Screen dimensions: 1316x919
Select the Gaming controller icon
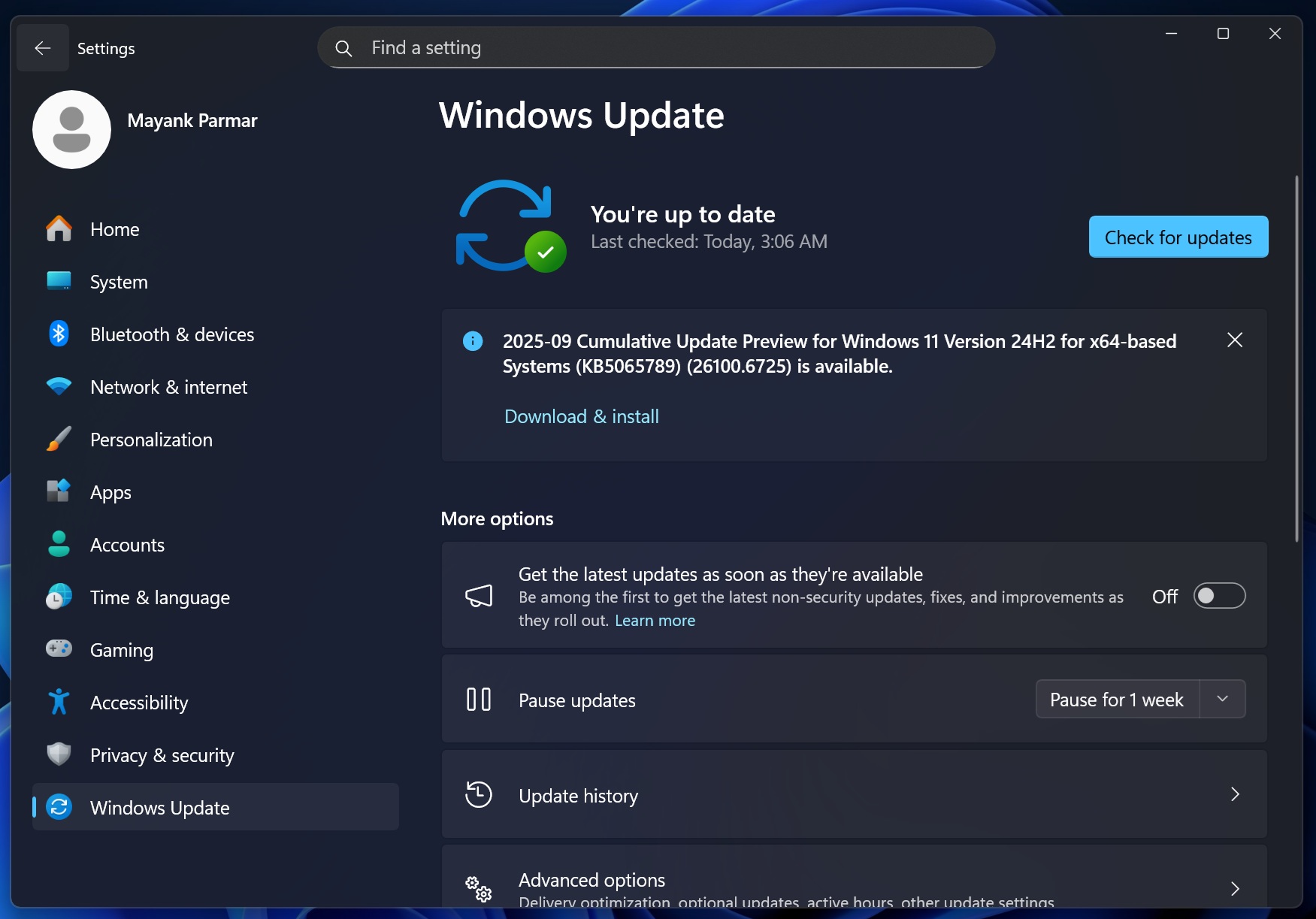click(x=59, y=649)
